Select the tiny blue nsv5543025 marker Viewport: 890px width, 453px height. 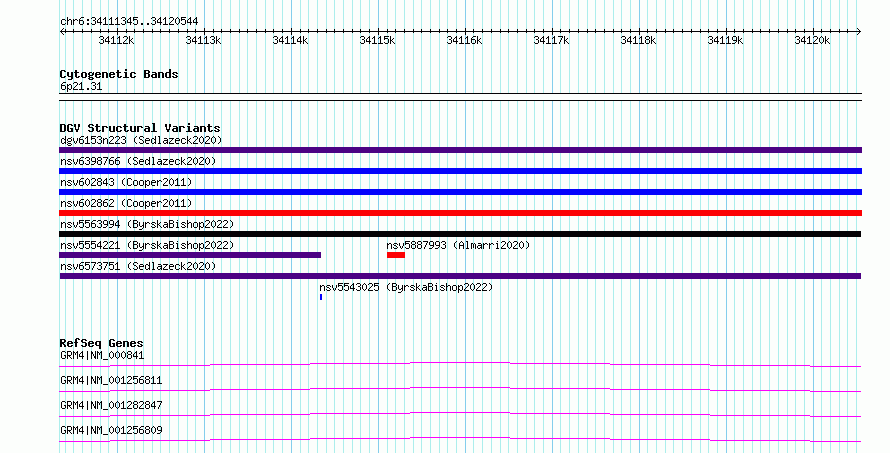tap(321, 297)
